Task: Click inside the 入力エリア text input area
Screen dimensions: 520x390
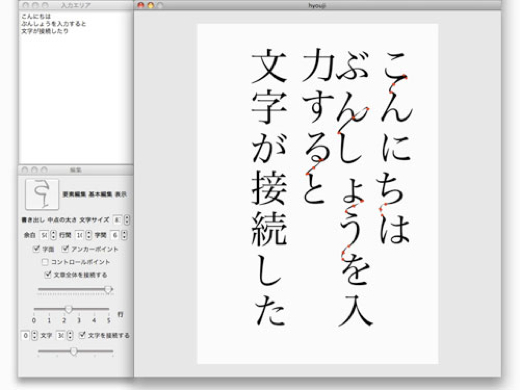Action: 76,87
